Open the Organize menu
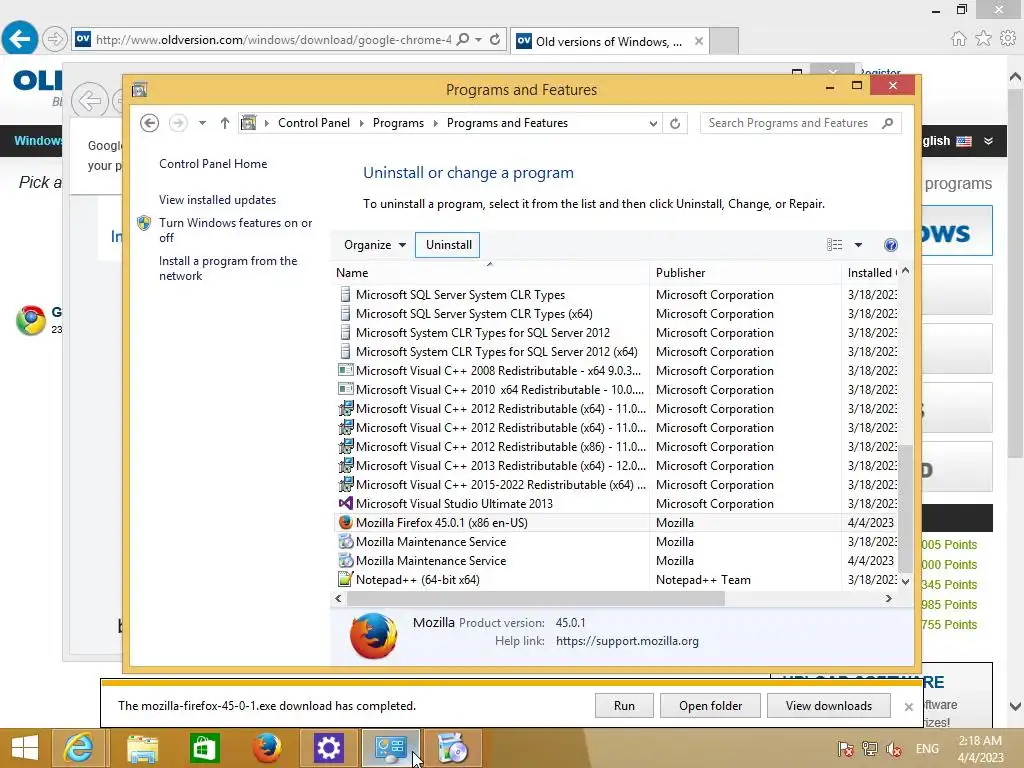This screenshot has height=768, width=1024. pyautogui.click(x=375, y=245)
